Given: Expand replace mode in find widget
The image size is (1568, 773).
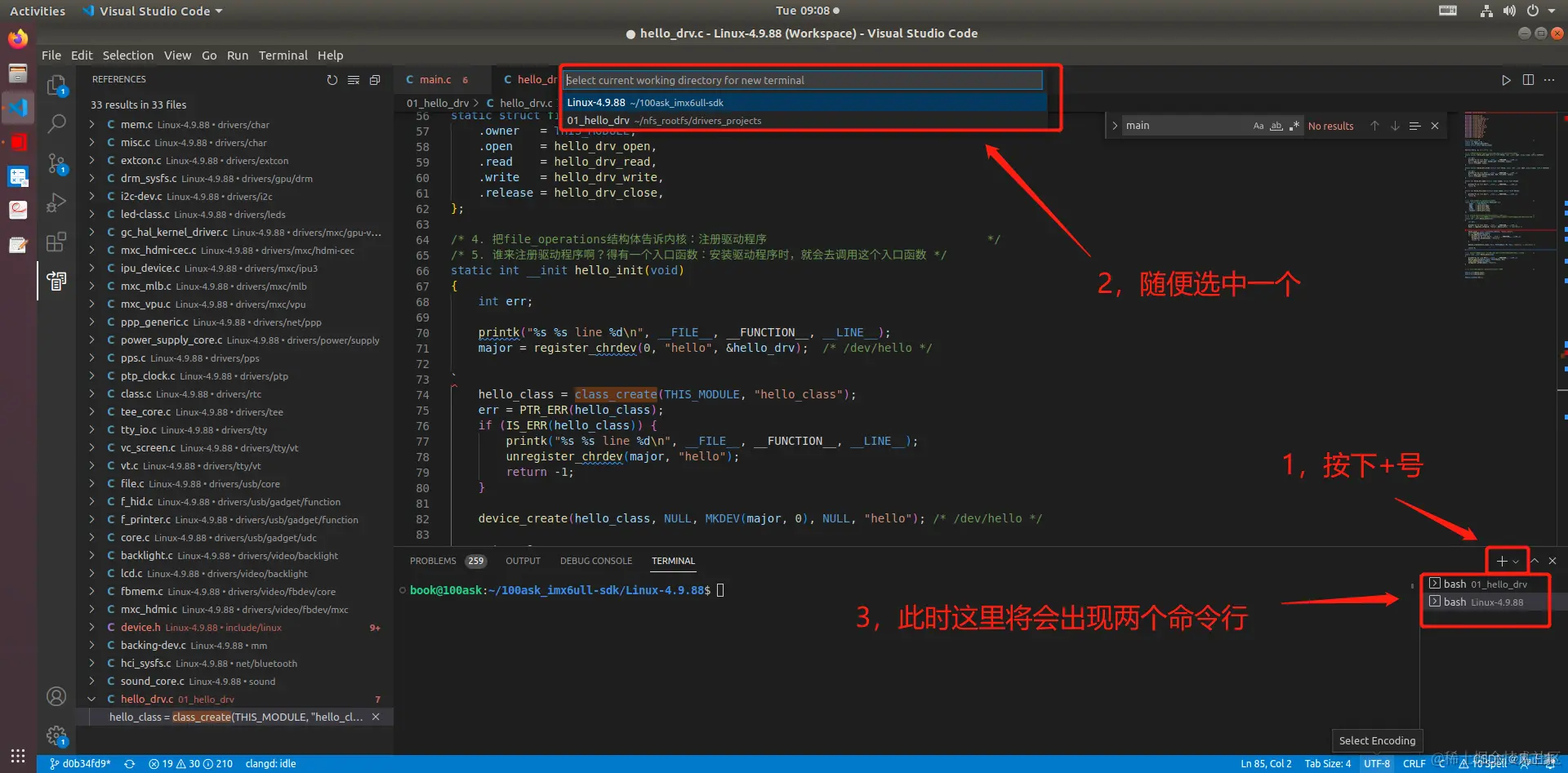Looking at the screenshot, I should coord(1115,126).
